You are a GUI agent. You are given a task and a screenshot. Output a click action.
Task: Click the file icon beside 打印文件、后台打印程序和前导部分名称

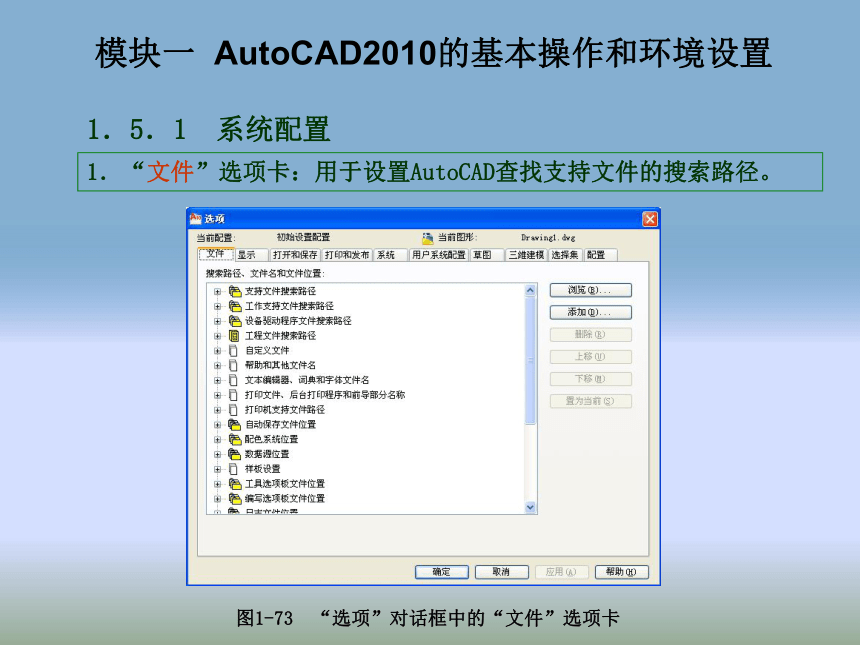pyautogui.click(x=234, y=395)
